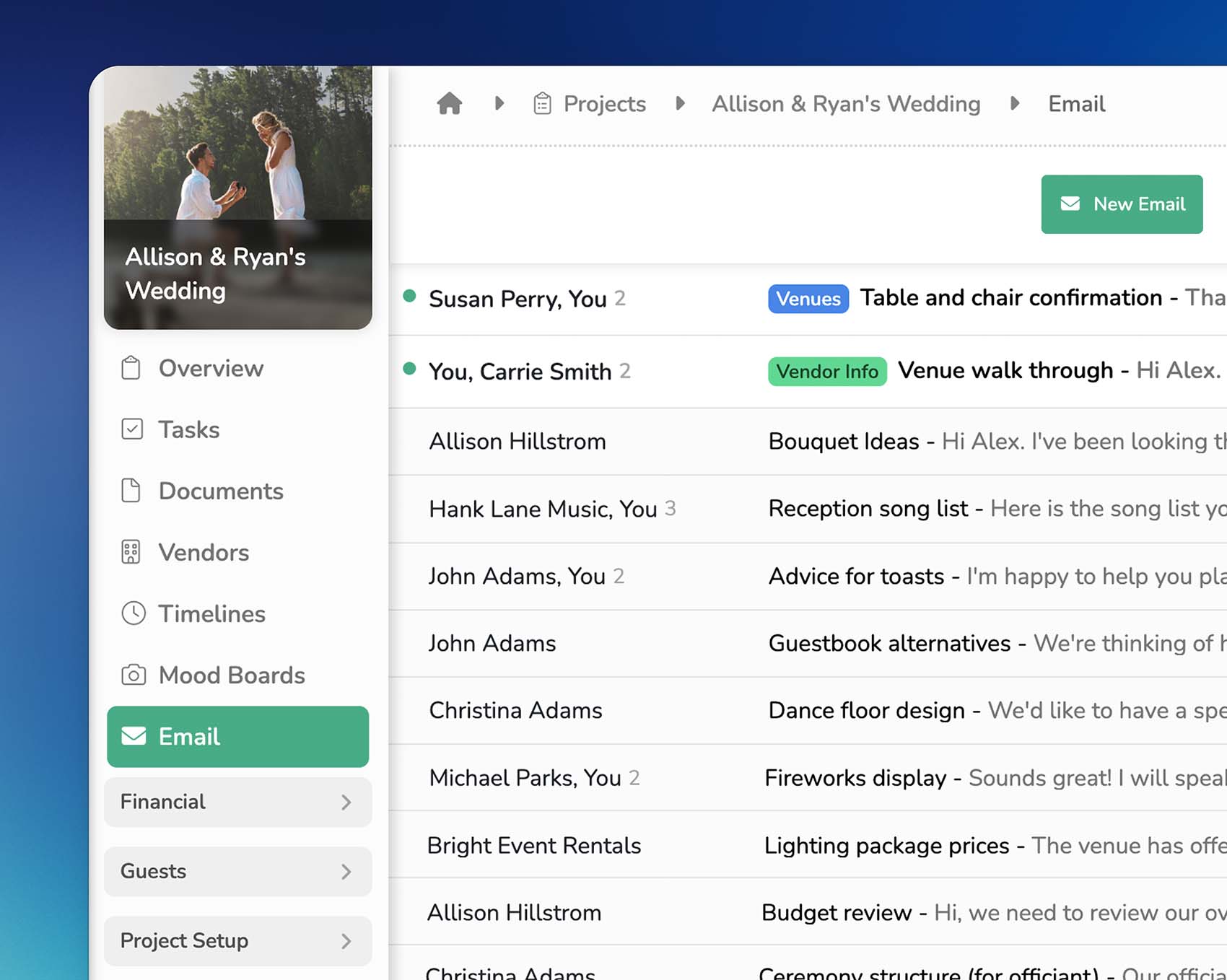Click the Projects clipboard icon in breadcrumb
Screen dimensions: 1227x980
(542, 104)
